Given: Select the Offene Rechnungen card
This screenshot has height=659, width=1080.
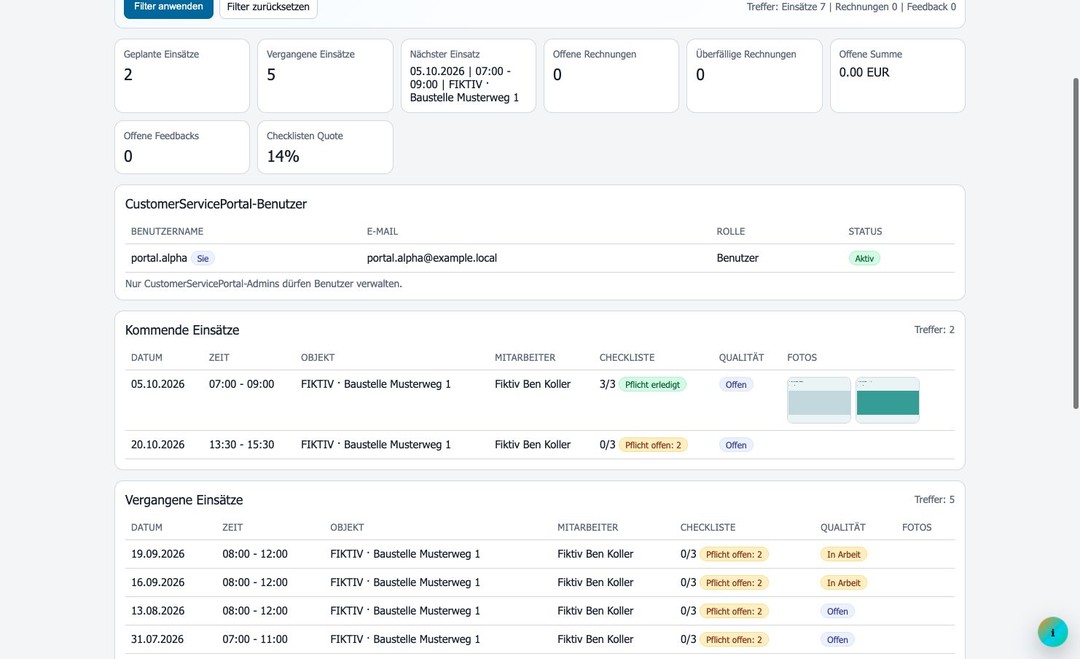Looking at the screenshot, I should pyautogui.click(x=611, y=76).
